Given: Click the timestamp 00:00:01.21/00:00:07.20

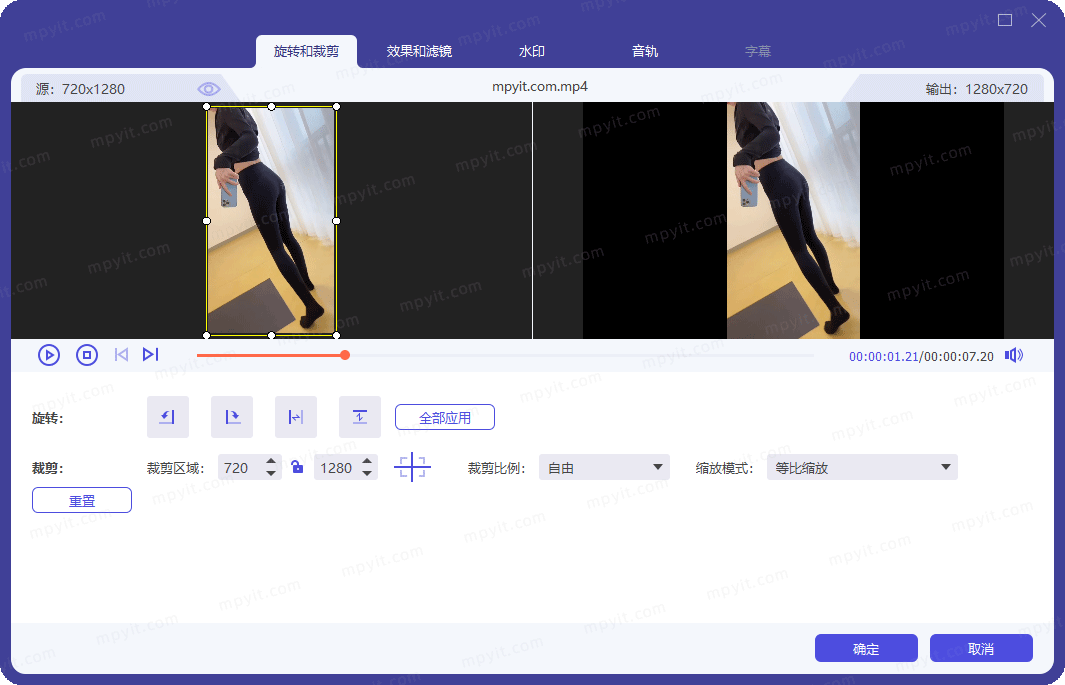Looking at the screenshot, I should click(921, 356).
